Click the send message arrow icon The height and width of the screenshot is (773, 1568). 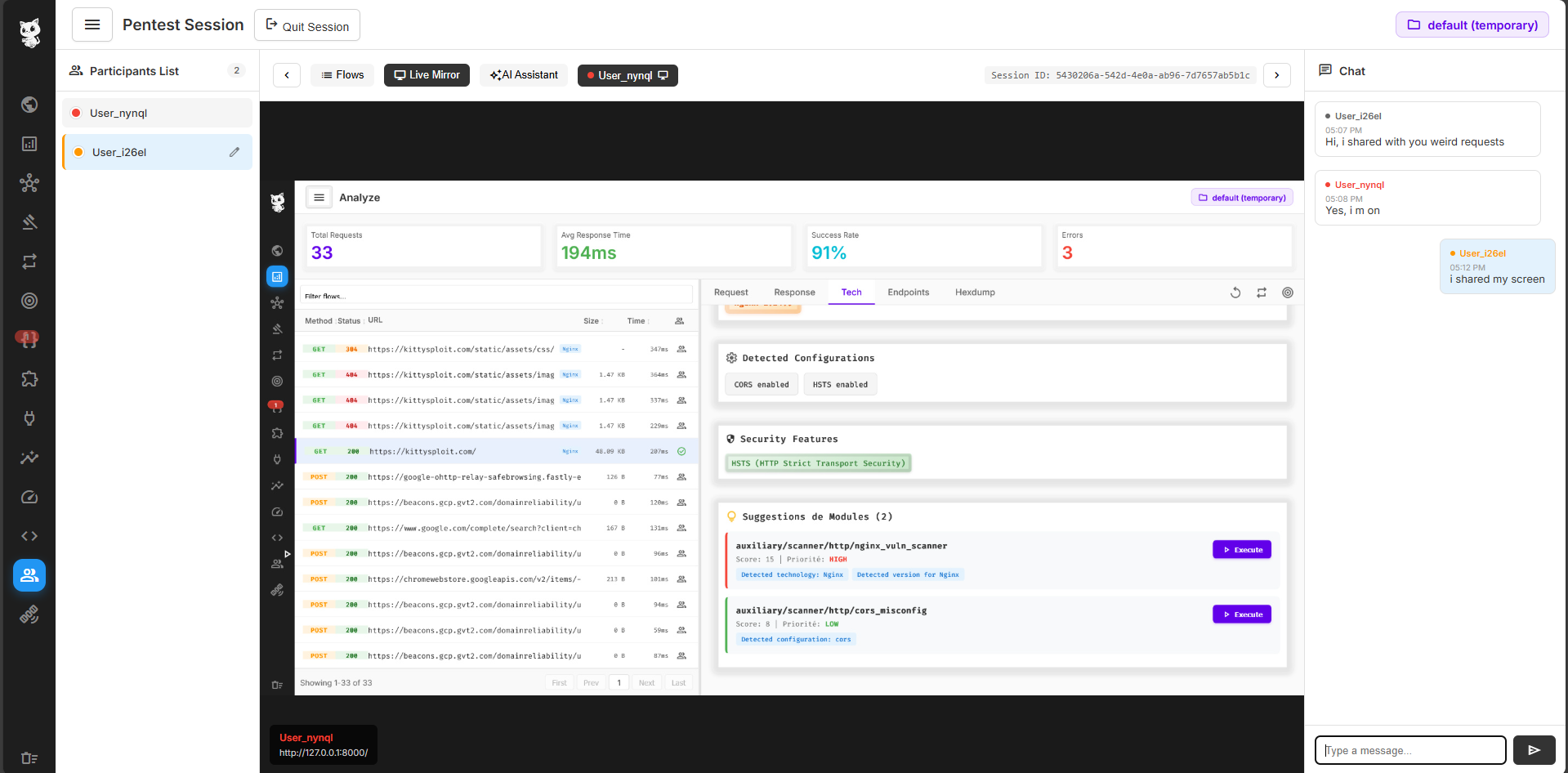(x=1534, y=750)
